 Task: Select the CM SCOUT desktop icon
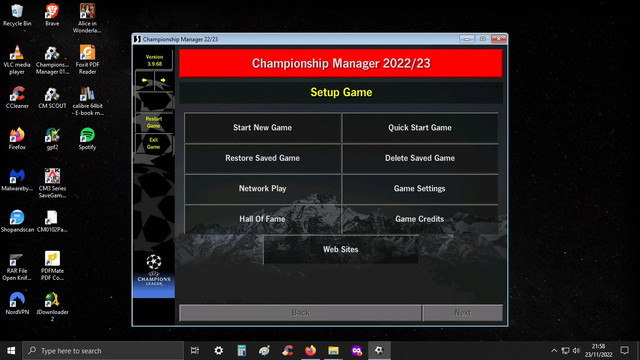tap(52, 98)
